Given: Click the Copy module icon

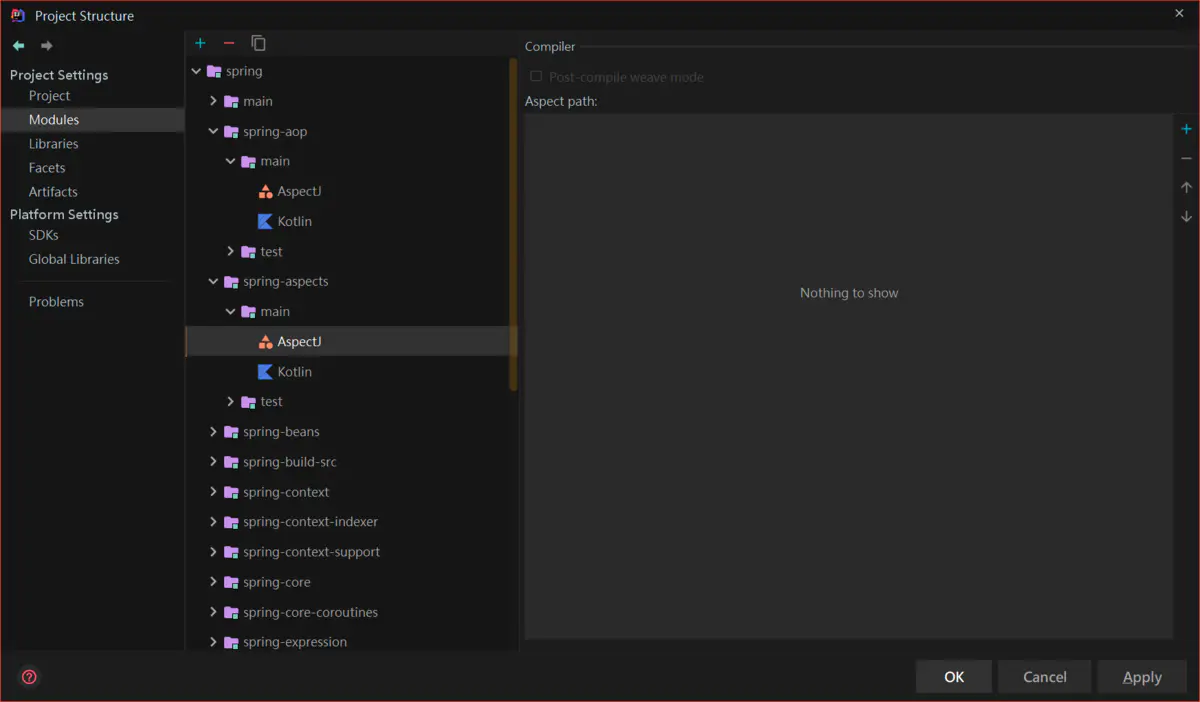Looking at the screenshot, I should coord(258,43).
